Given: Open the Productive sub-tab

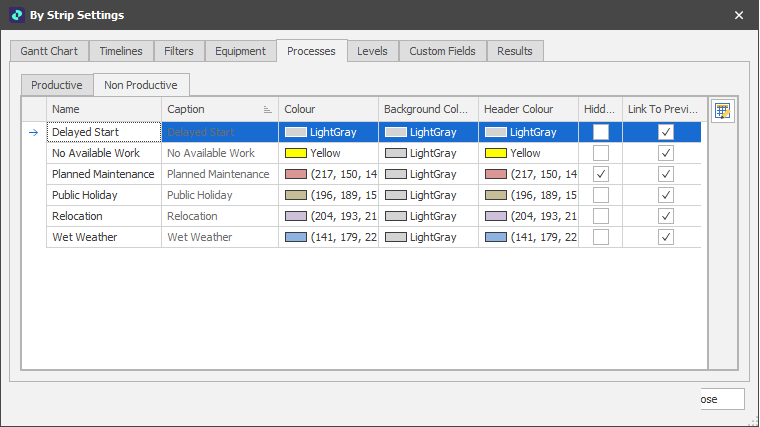Looking at the screenshot, I should point(57,85).
